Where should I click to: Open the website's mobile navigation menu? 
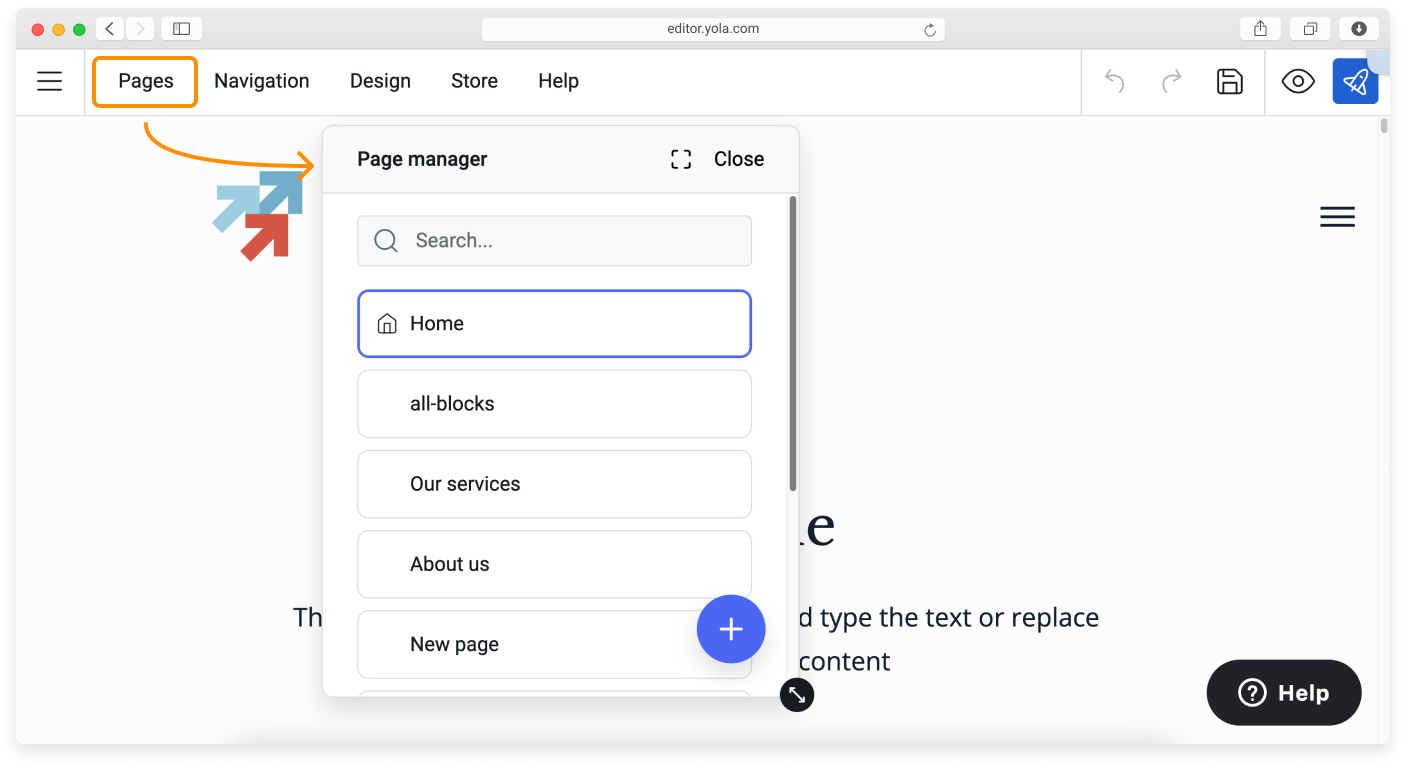(1337, 217)
